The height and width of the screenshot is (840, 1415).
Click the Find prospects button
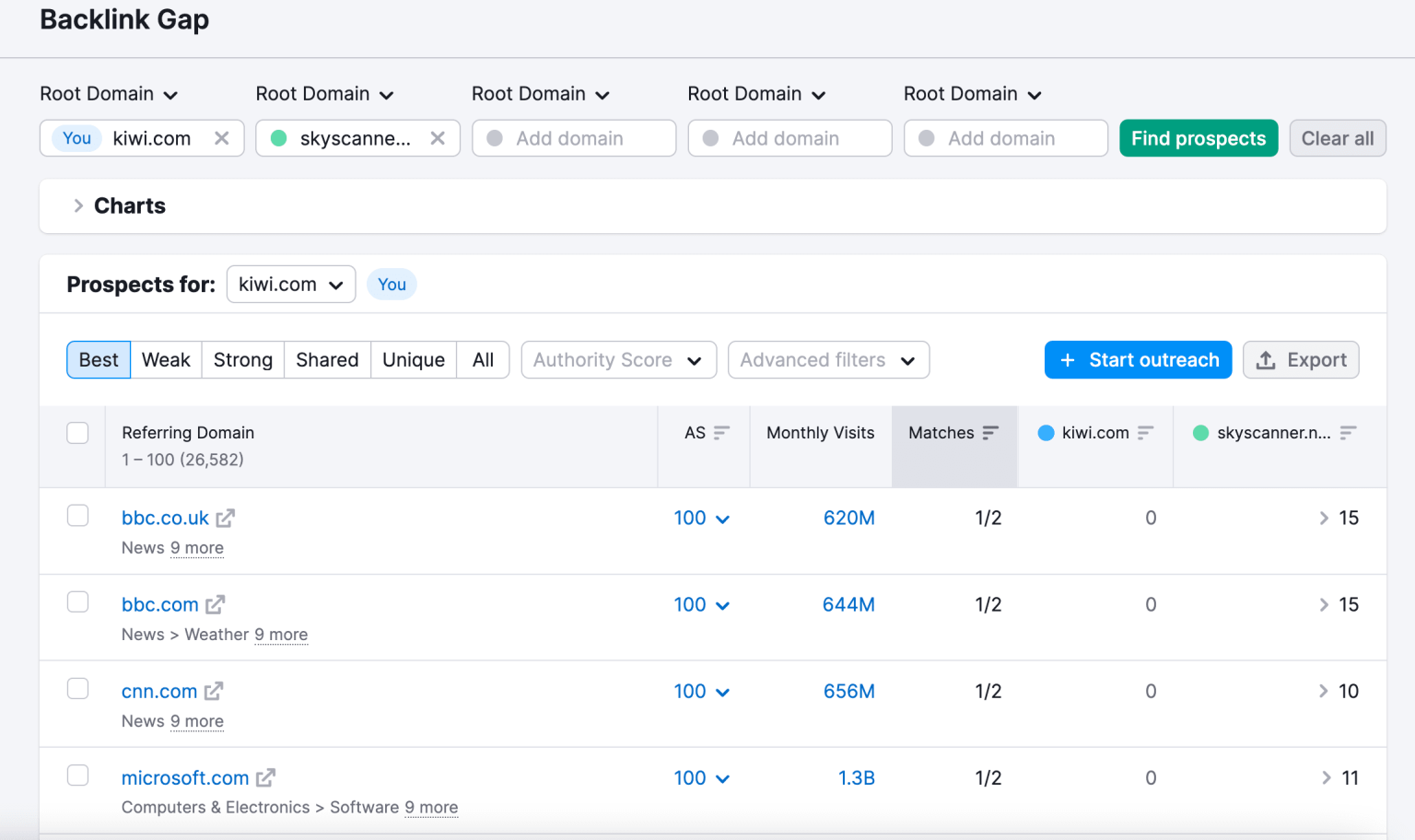click(1199, 138)
